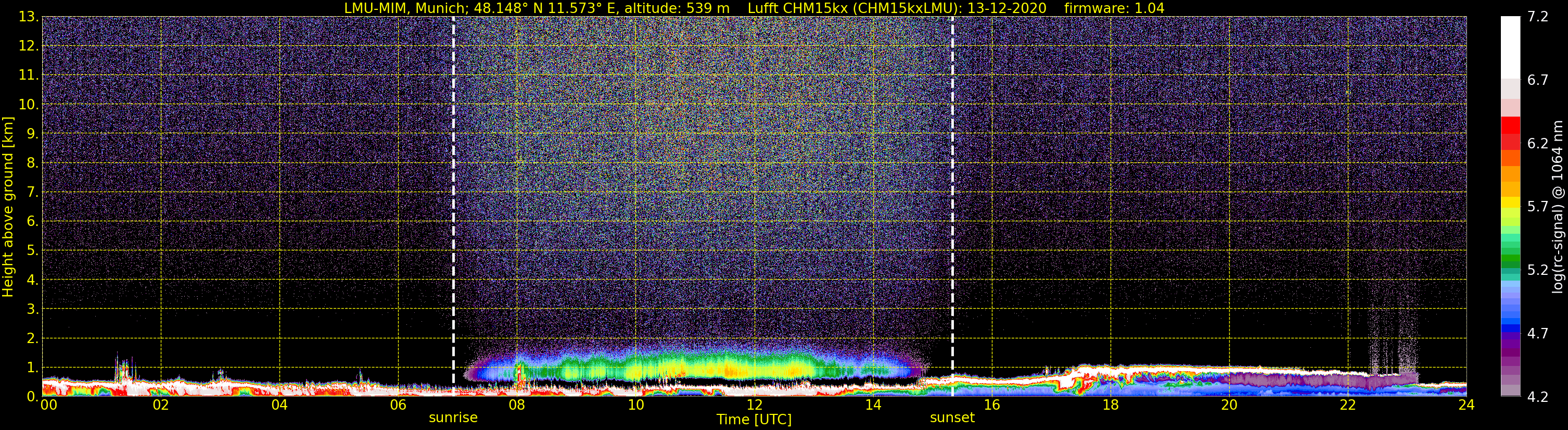This screenshot has width=1568, height=430.
Task: Click the time axis tick label '08'
Action: [x=517, y=405]
